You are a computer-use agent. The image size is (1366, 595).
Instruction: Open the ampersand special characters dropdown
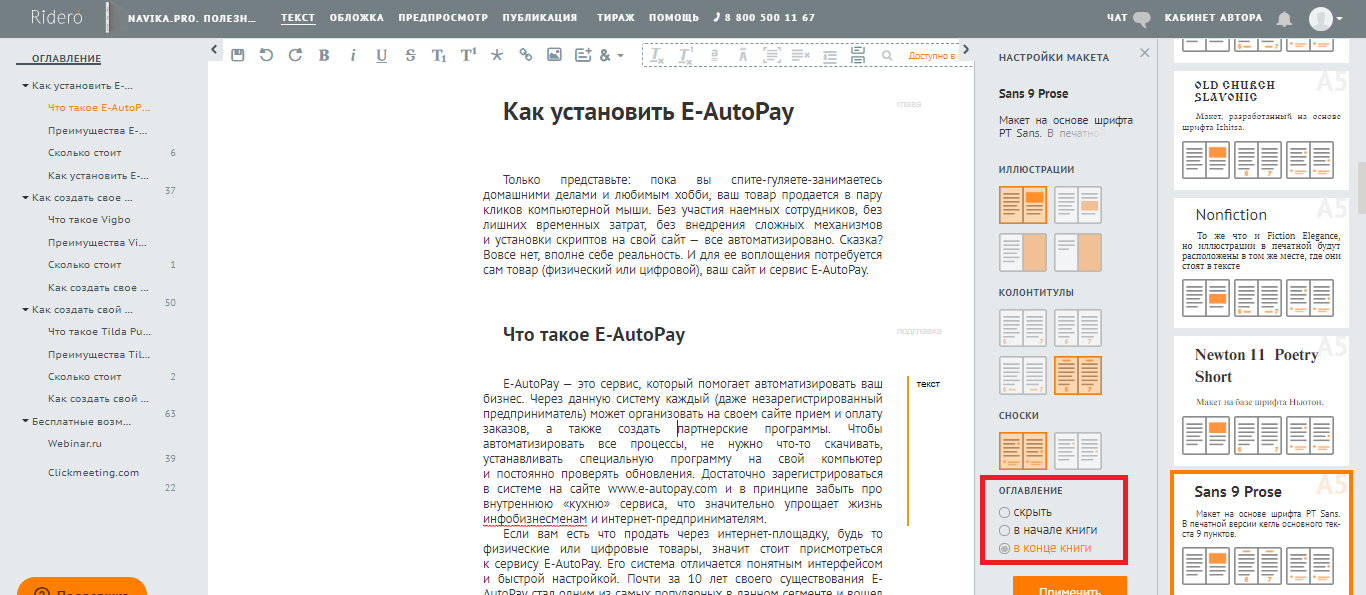(x=611, y=56)
